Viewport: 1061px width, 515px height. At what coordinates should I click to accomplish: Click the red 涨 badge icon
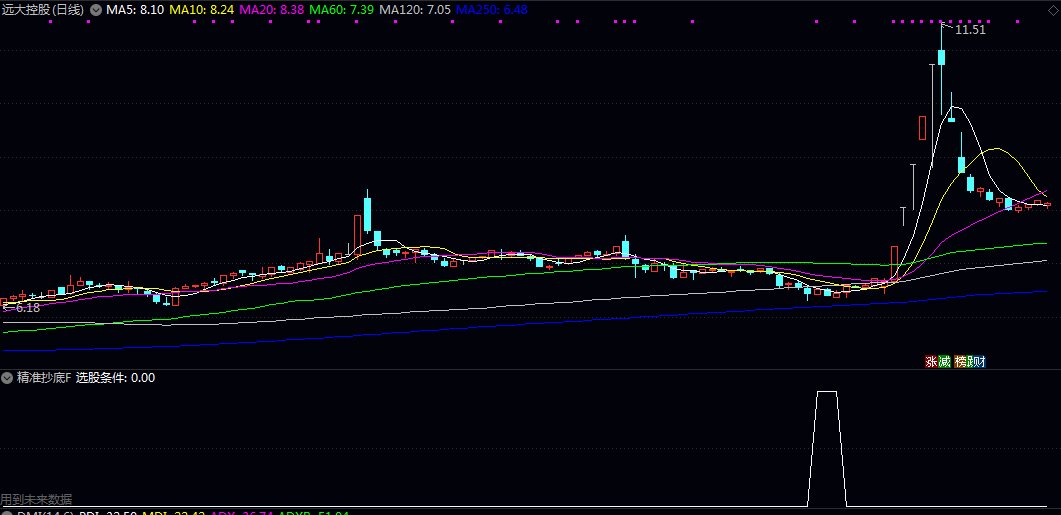coord(931,361)
